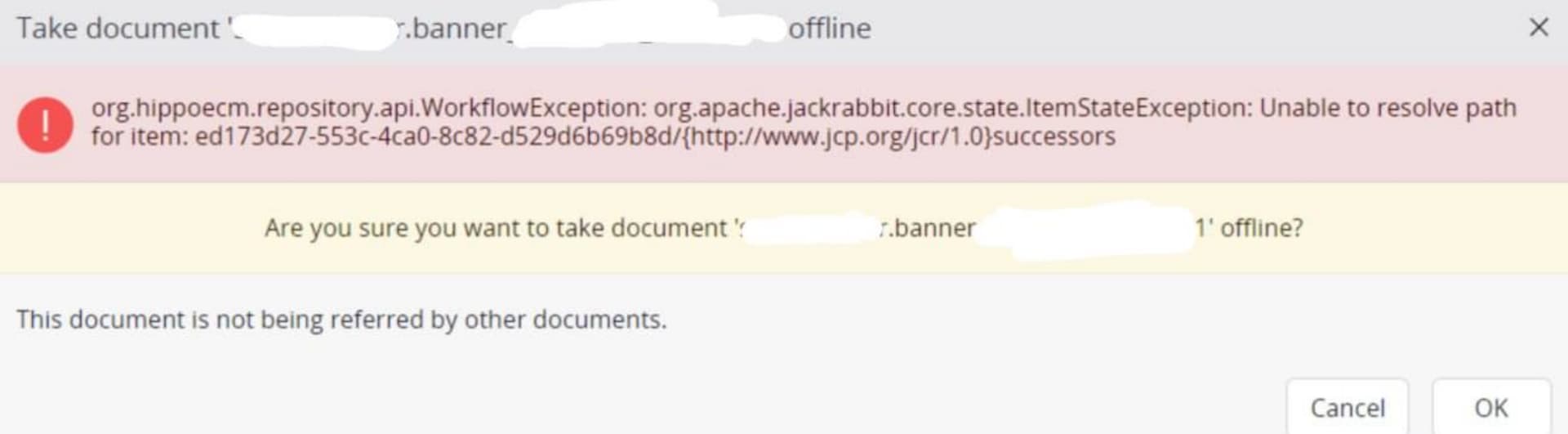Click the word 'successors' in the error
1568x434 pixels.
pos(1053,136)
